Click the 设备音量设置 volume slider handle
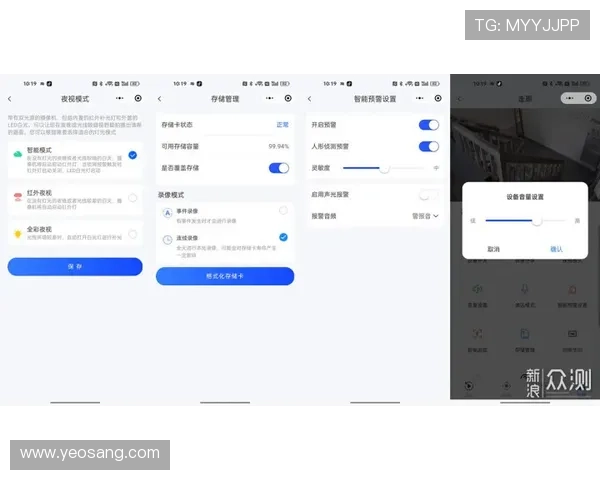This screenshot has height=480, width=600. tap(537, 221)
